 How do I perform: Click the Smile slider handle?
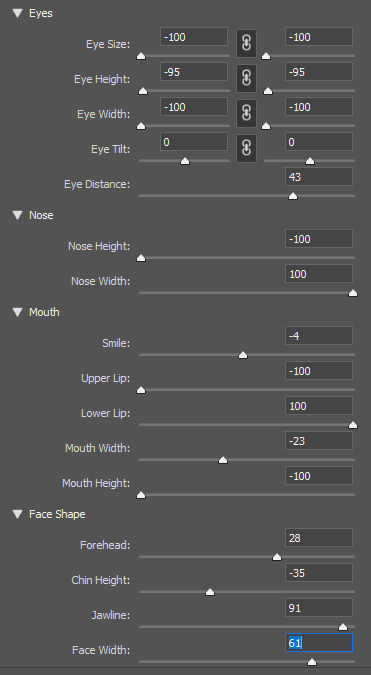pos(243,355)
